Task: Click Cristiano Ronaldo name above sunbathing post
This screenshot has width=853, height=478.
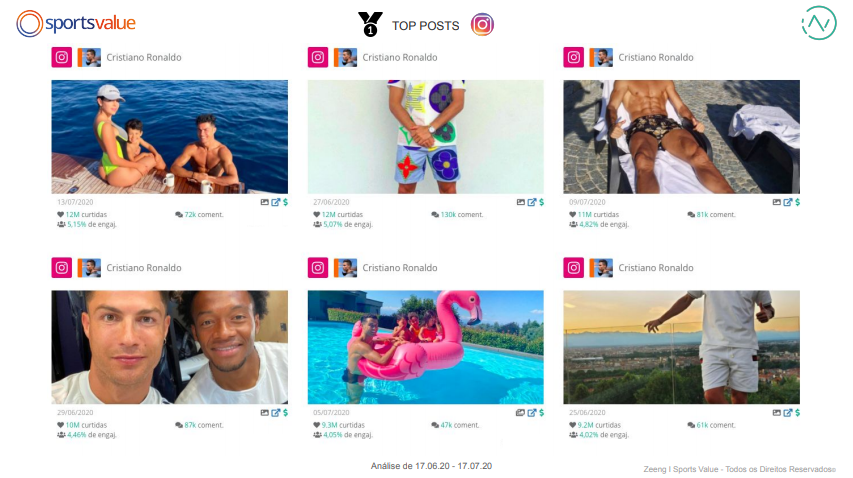Action: click(656, 58)
